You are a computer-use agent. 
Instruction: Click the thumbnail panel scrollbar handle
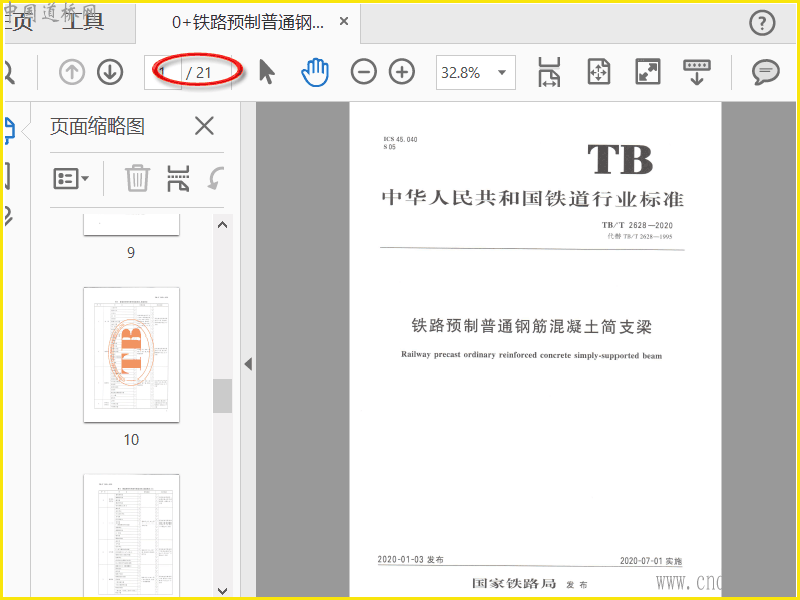(x=222, y=396)
